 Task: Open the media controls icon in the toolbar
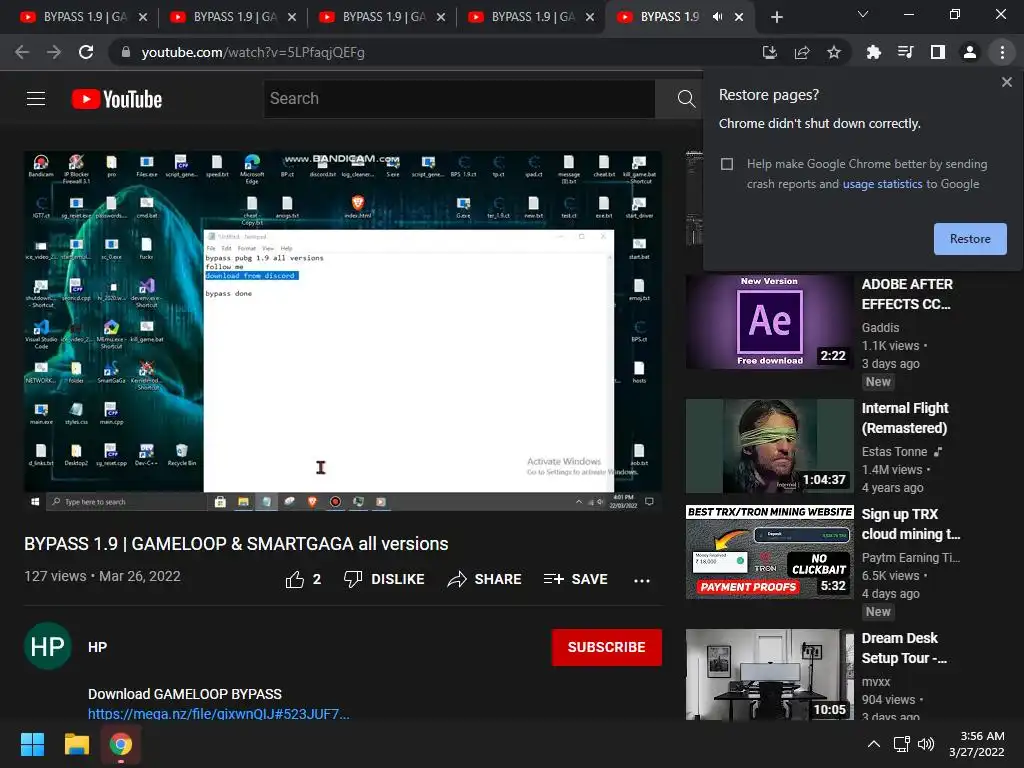(905, 52)
